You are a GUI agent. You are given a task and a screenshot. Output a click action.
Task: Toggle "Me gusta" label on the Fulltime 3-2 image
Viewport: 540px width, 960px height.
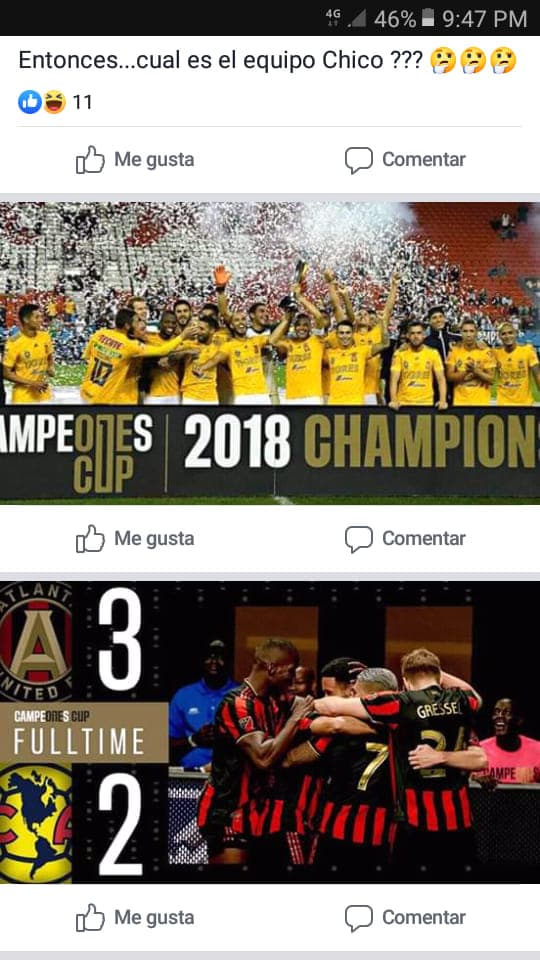pos(154,918)
